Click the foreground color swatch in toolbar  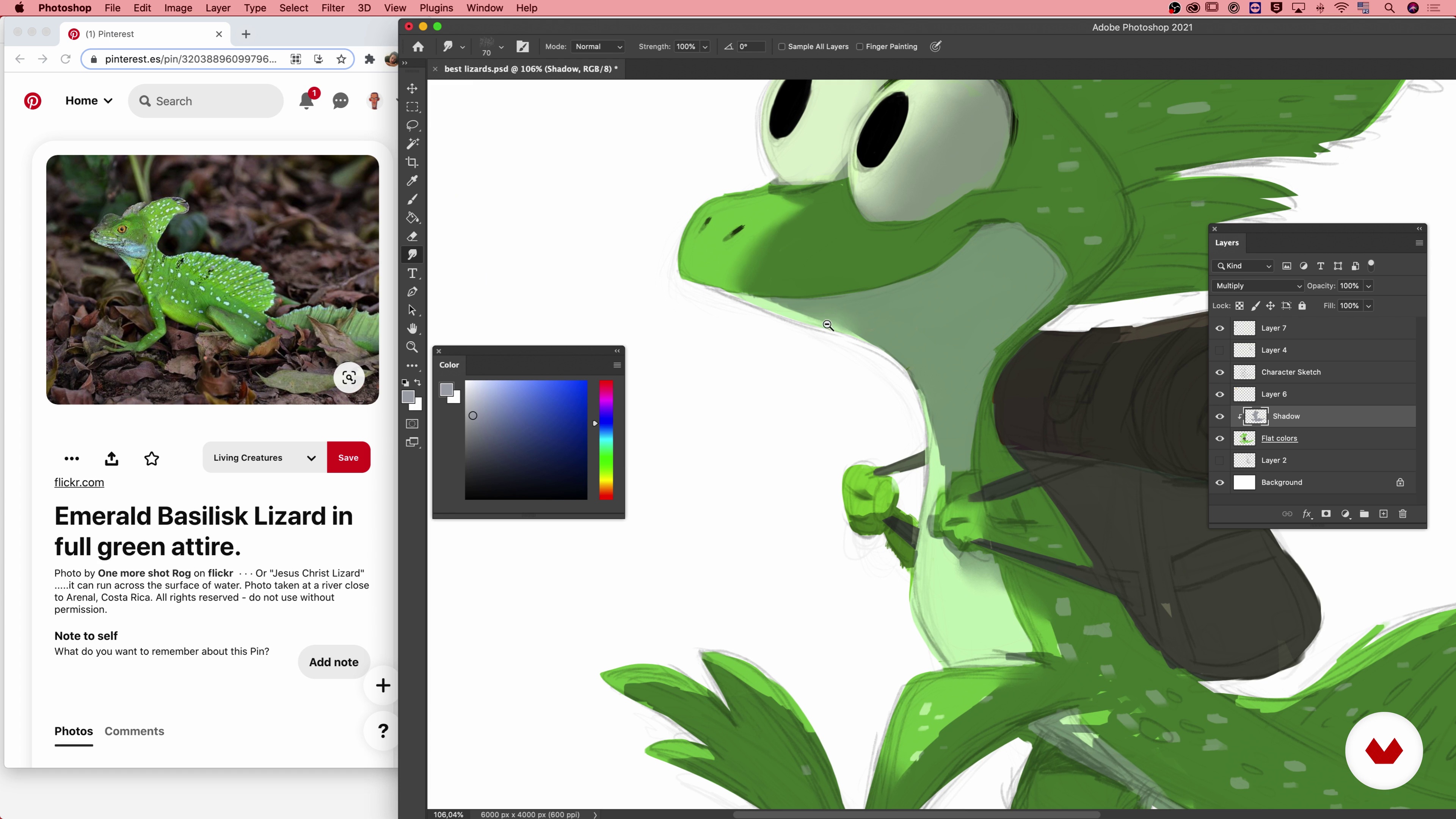(408, 397)
